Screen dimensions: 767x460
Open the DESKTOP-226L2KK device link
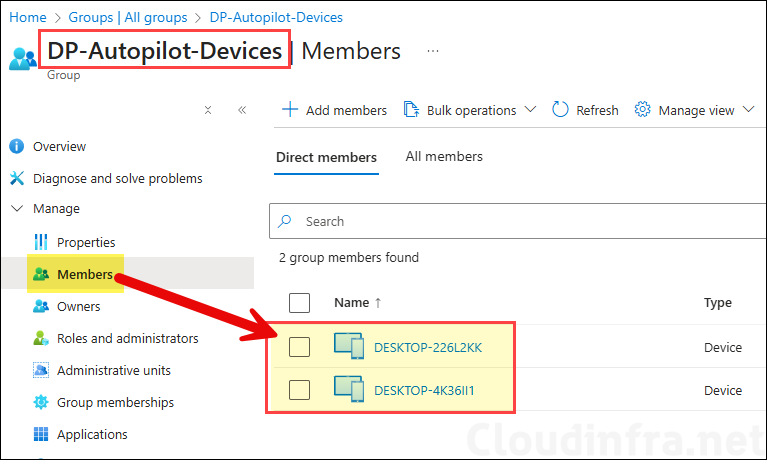[427, 347]
